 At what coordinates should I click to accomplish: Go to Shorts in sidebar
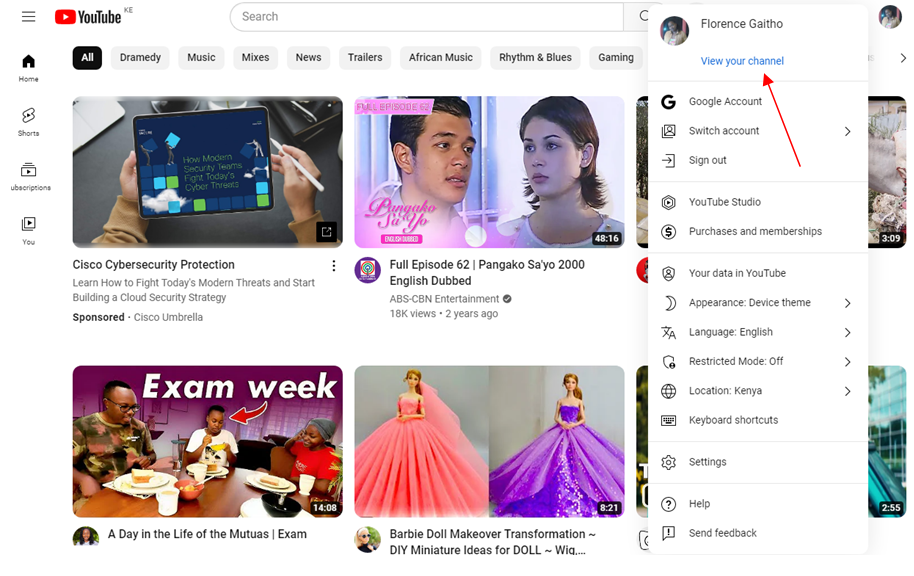[x=28, y=121]
